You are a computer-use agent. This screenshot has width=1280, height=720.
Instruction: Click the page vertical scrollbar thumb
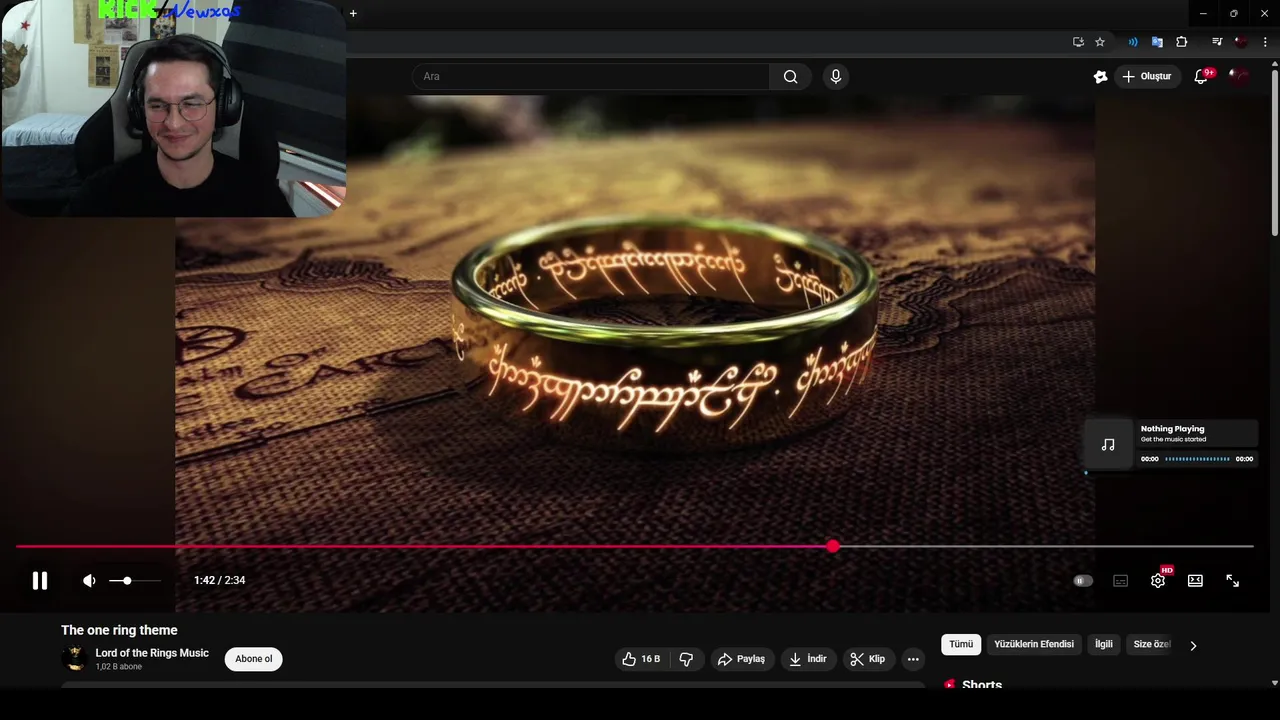(1274, 155)
